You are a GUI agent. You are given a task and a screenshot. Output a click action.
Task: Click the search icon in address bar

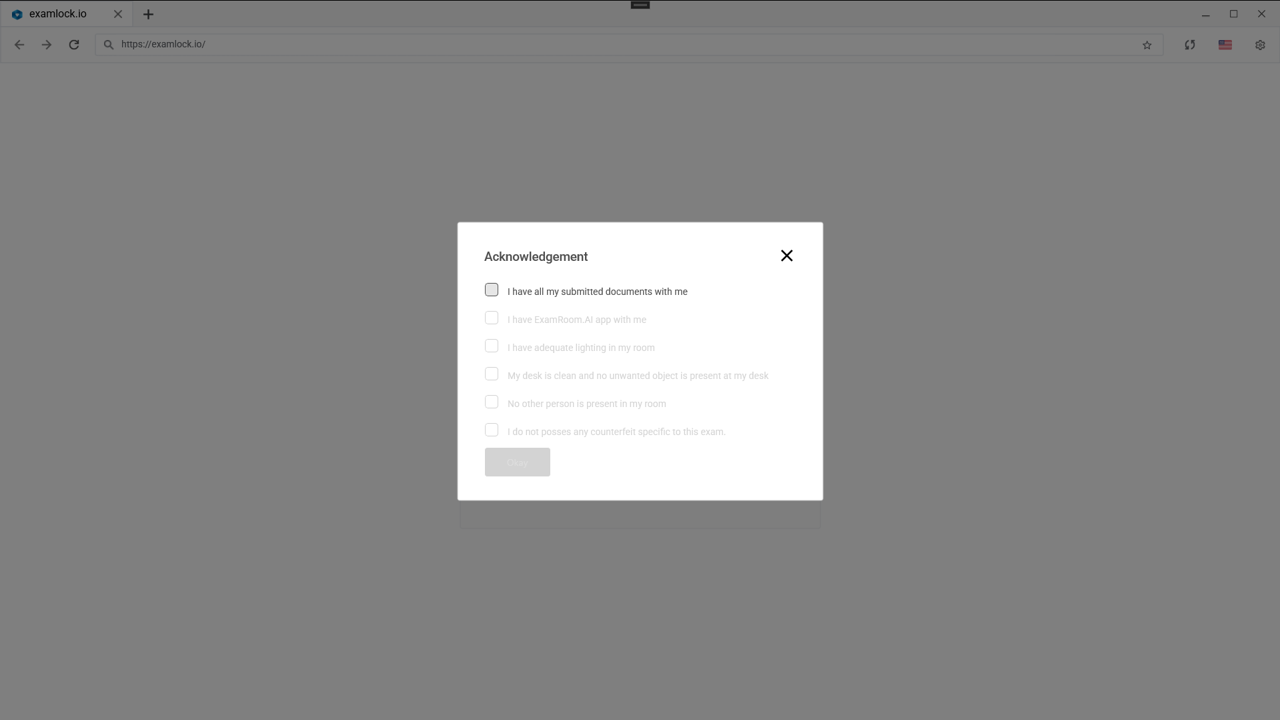(x=109, y=45)
